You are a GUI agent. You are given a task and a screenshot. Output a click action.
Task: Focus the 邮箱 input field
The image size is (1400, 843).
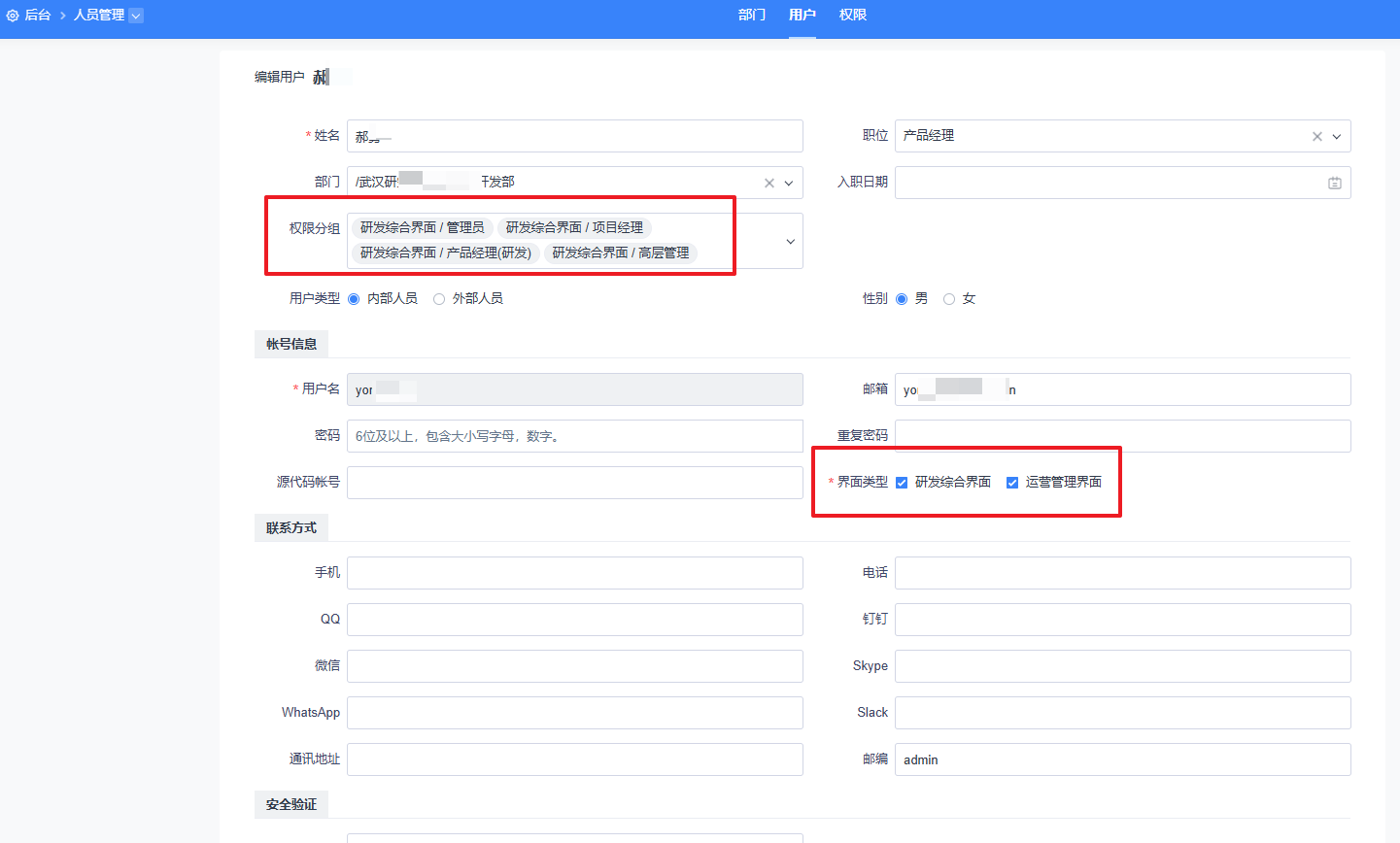tap(1123, 389)
